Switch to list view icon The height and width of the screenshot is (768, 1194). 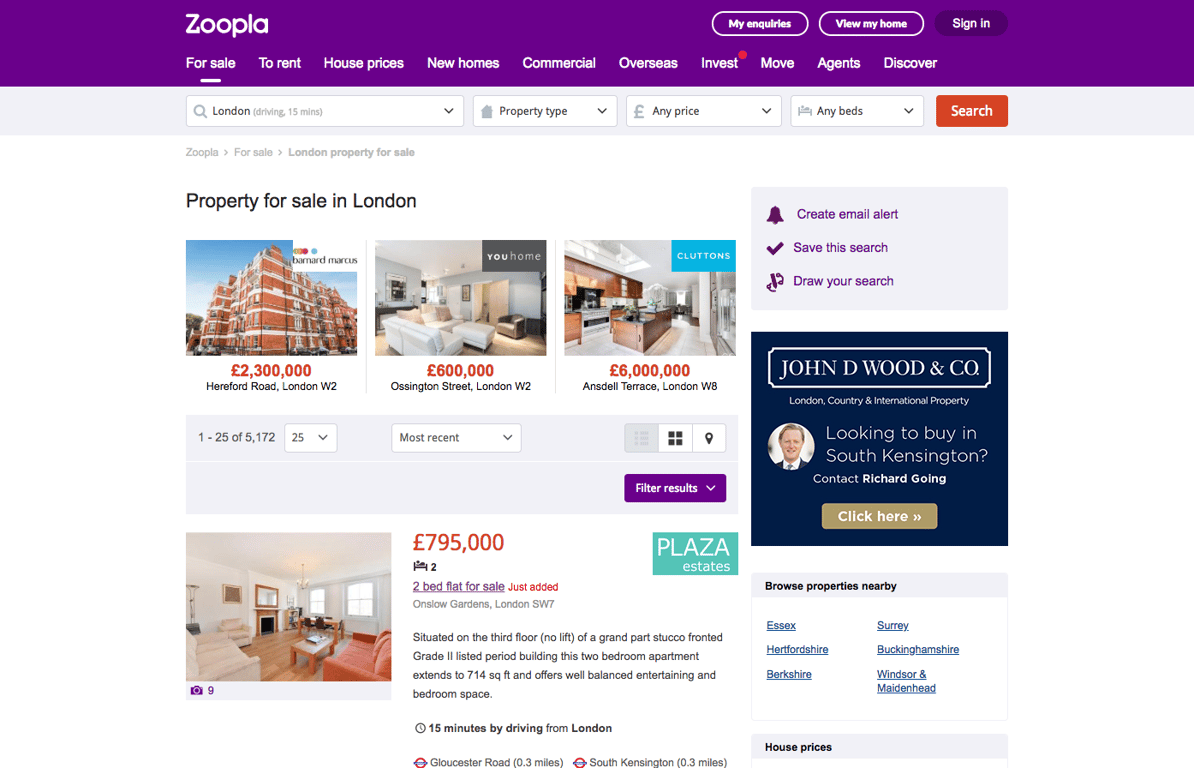[641, 438]
